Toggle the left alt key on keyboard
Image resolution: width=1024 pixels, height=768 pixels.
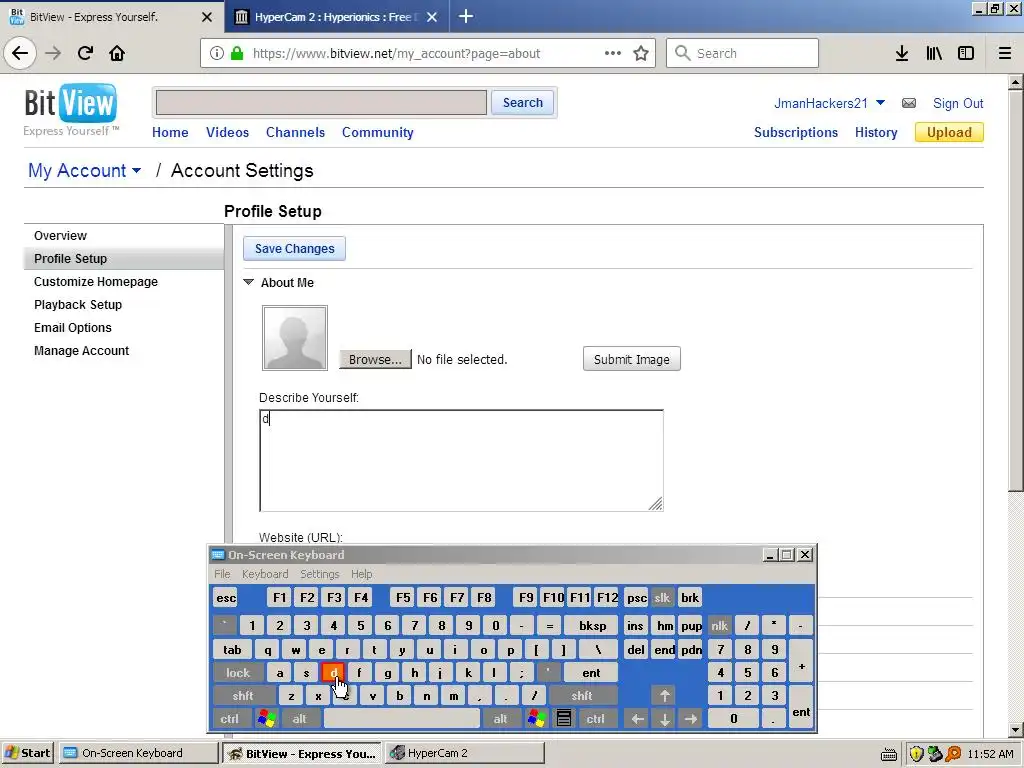(x=299, y=718)
